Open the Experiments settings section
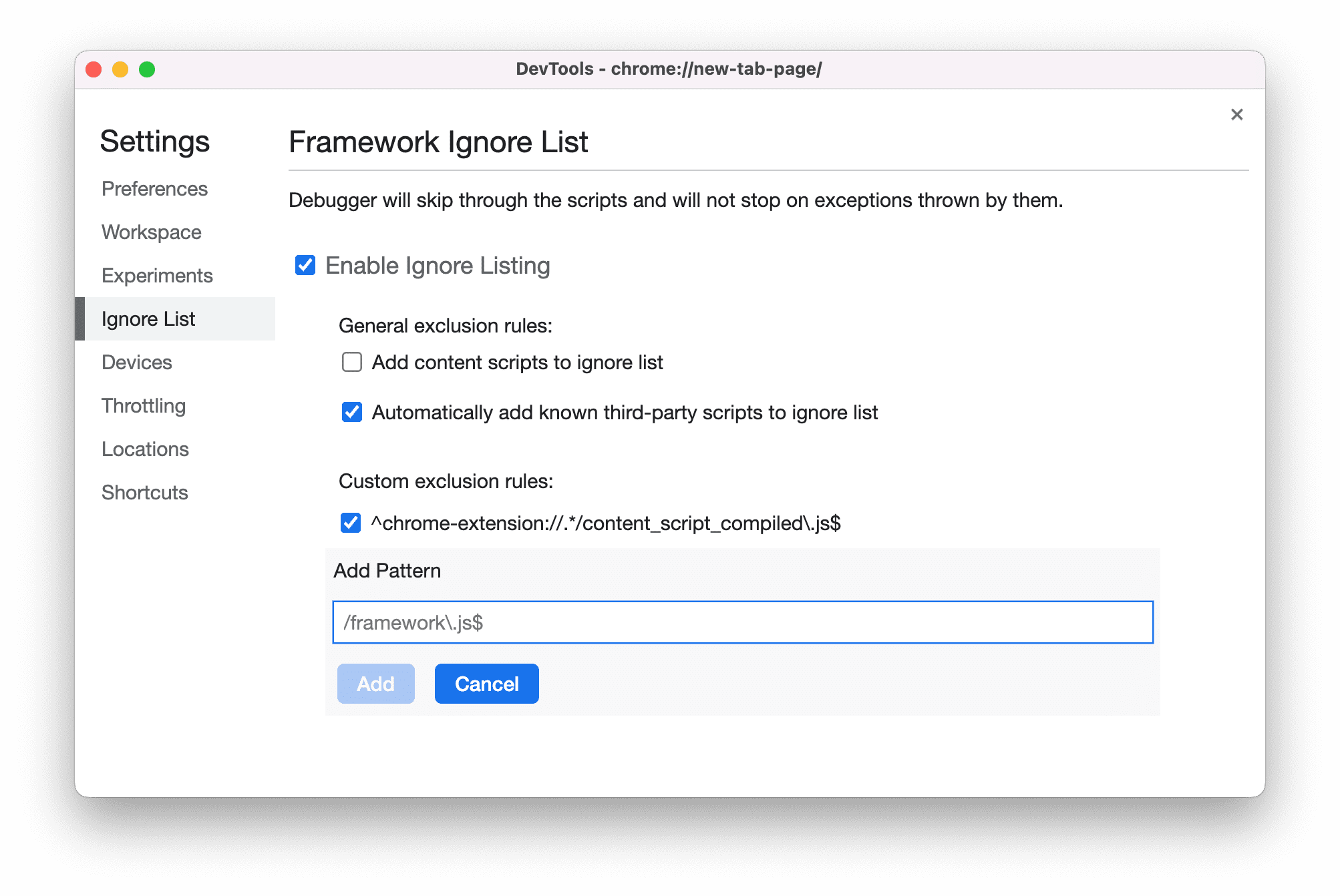Screen dimensions: 1340x896 (157, 275)
